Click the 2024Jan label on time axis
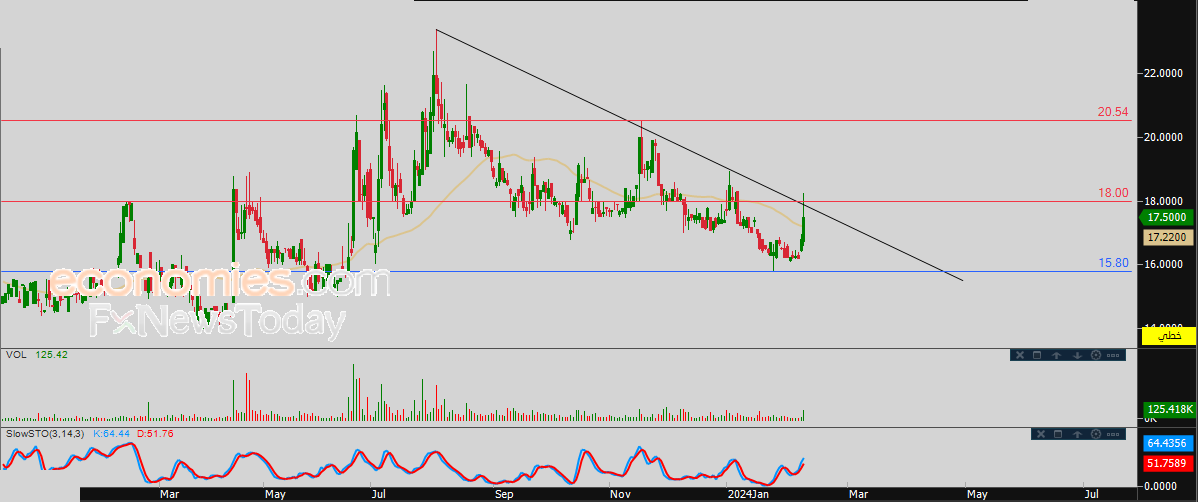This screenshot has width=1198, height=502. click(750, 495)
